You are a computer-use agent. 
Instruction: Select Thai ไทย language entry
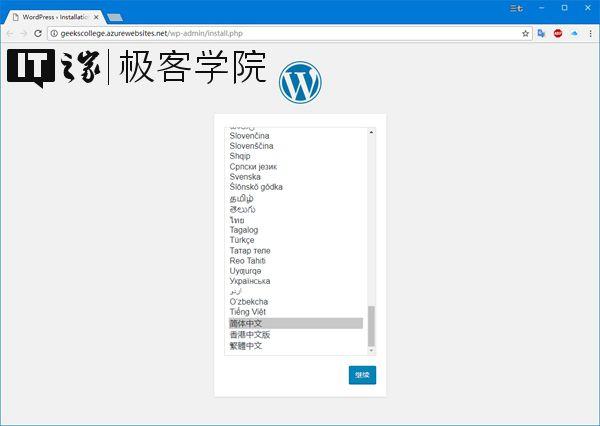pyautogui.click(x=237, y=220)
